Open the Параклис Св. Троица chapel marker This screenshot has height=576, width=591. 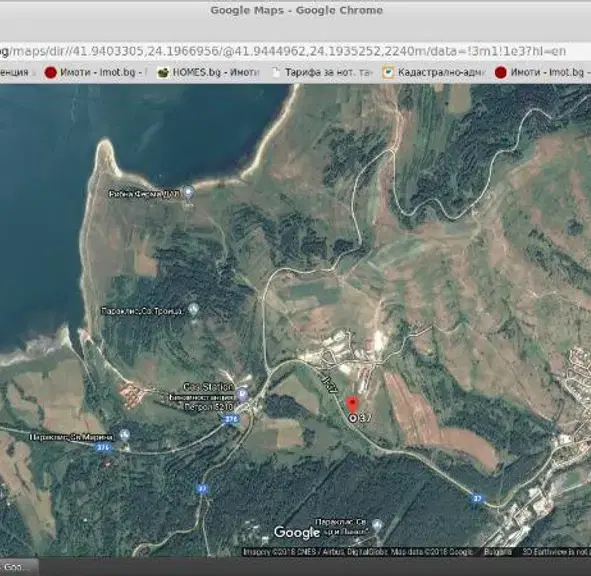[x=193, y=310]
